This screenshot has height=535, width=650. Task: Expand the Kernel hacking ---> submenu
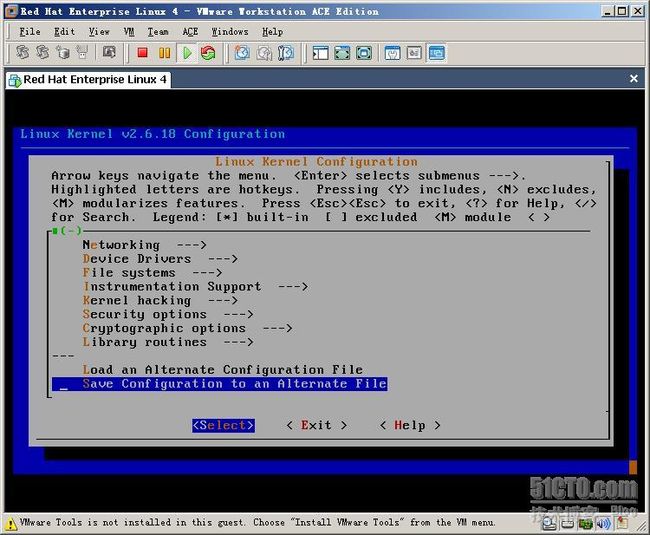[x=160, y=300]
